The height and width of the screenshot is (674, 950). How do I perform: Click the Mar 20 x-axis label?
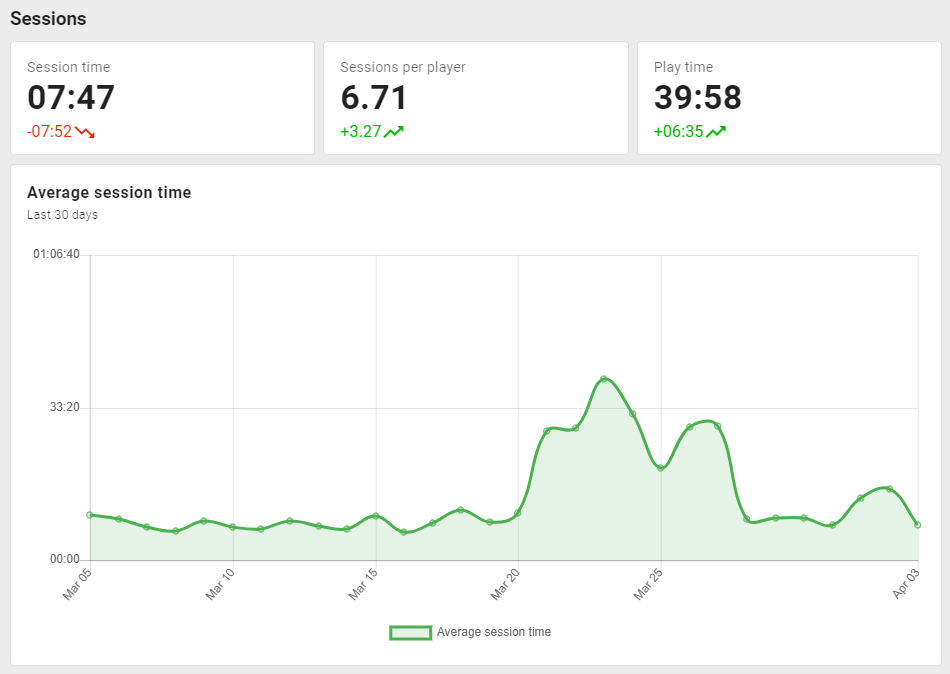coord(505,584)
